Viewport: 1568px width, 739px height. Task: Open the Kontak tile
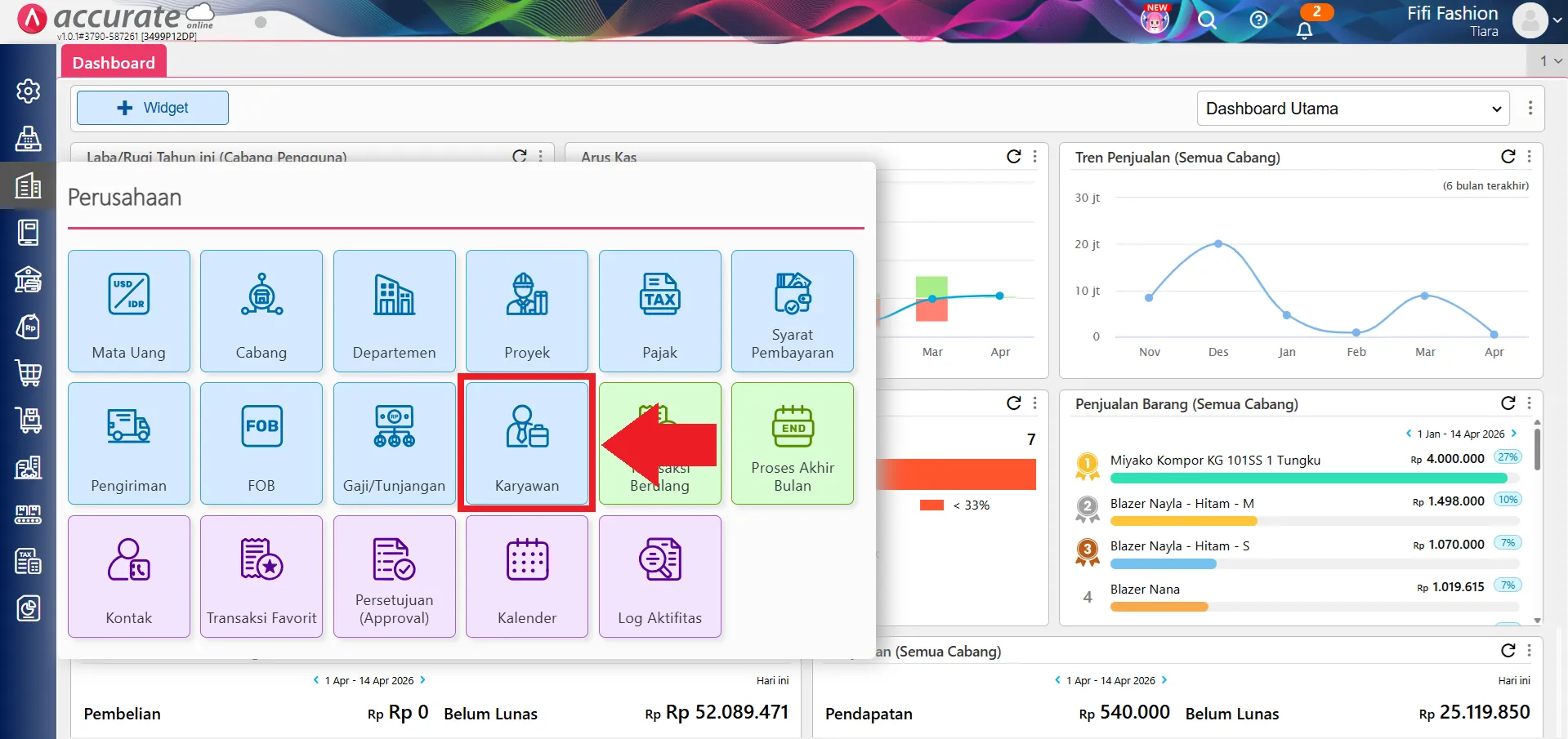coord(129,577)
